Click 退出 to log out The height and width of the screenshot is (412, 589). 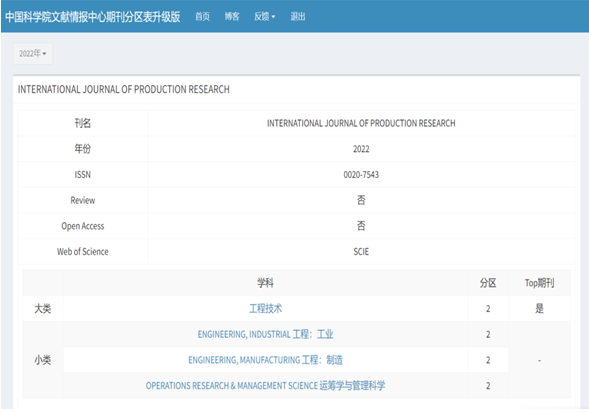click(298, 17)
